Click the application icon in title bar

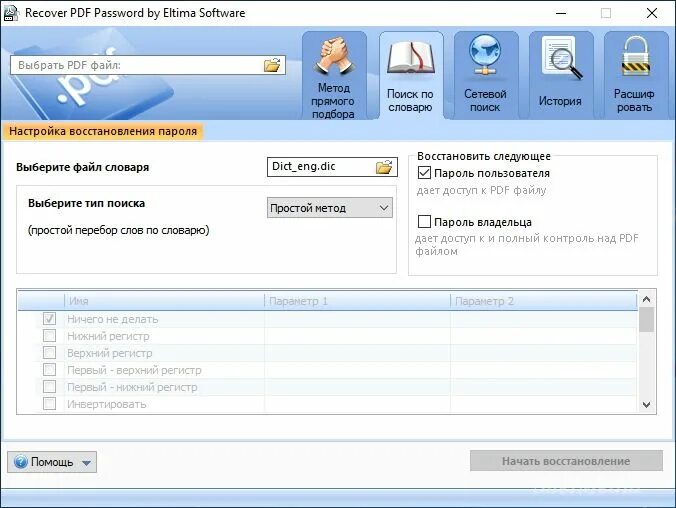click(x=11, y=13)
